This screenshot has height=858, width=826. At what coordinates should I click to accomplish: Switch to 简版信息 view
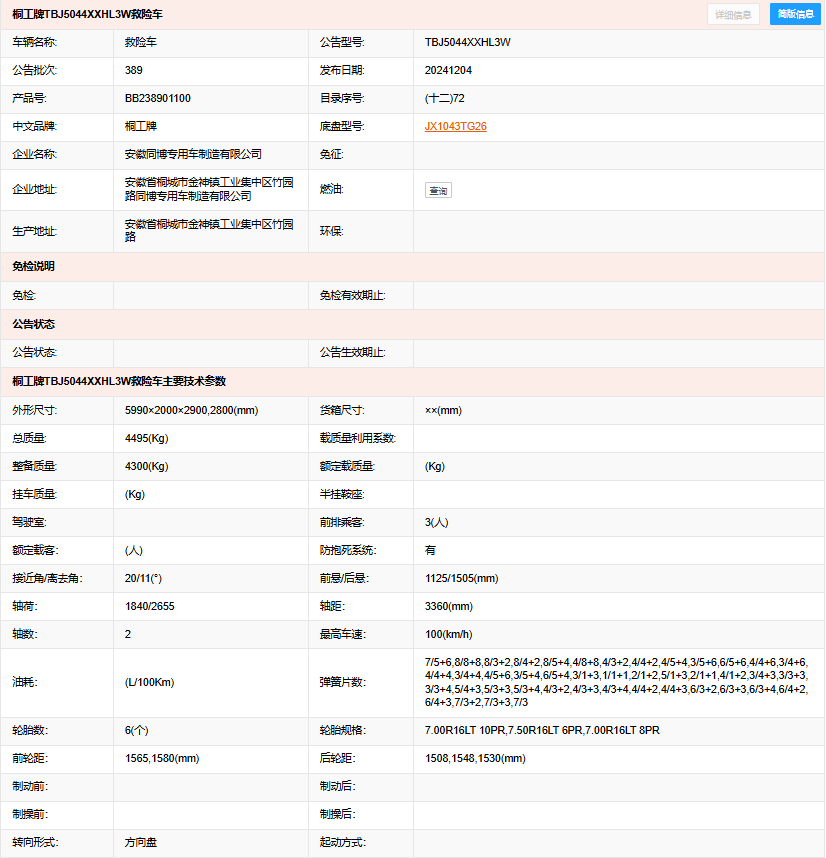pyautogui.click(x=796, y=15)
